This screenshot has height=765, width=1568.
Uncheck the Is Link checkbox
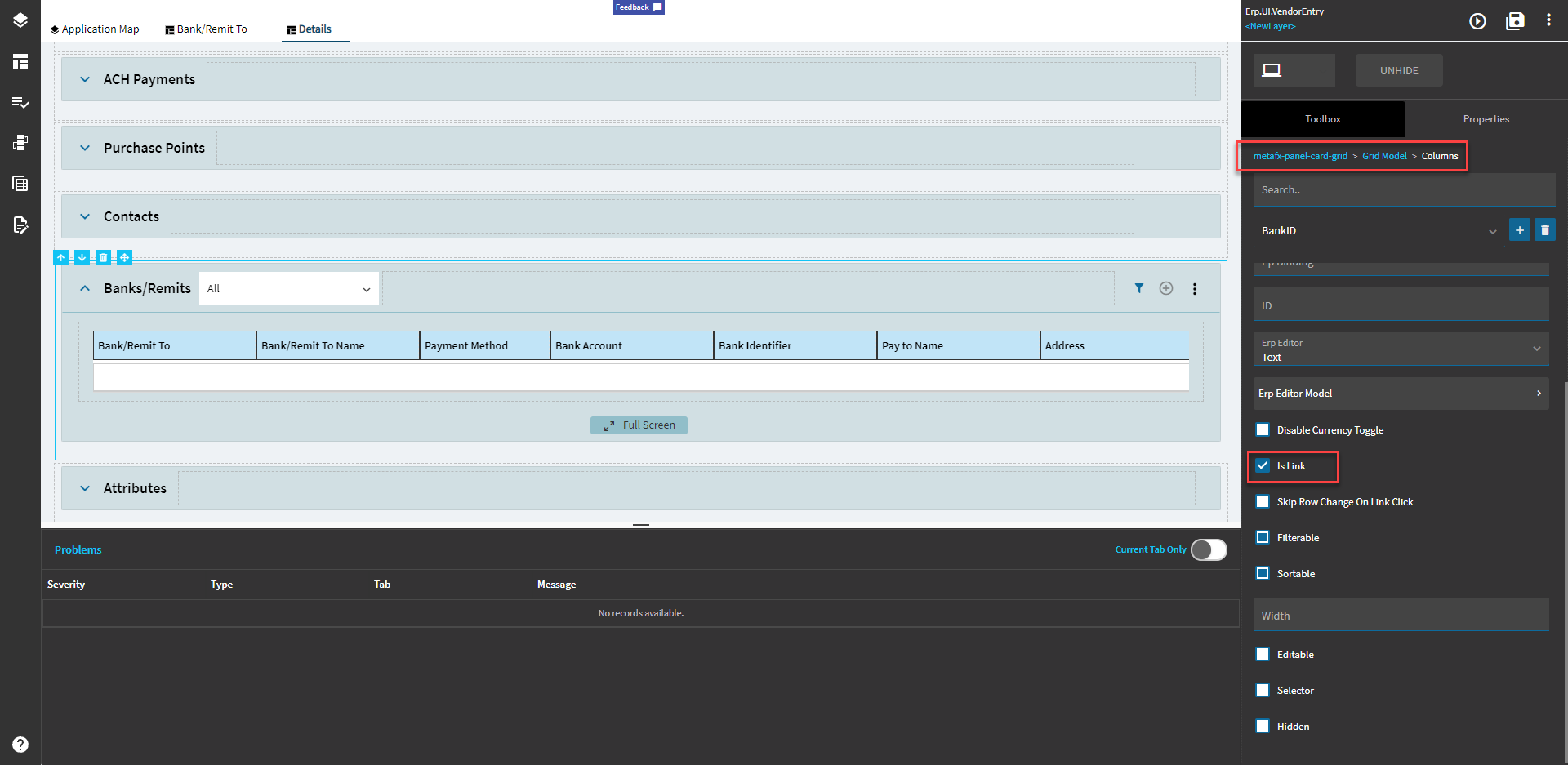(x=1263, y=465)
